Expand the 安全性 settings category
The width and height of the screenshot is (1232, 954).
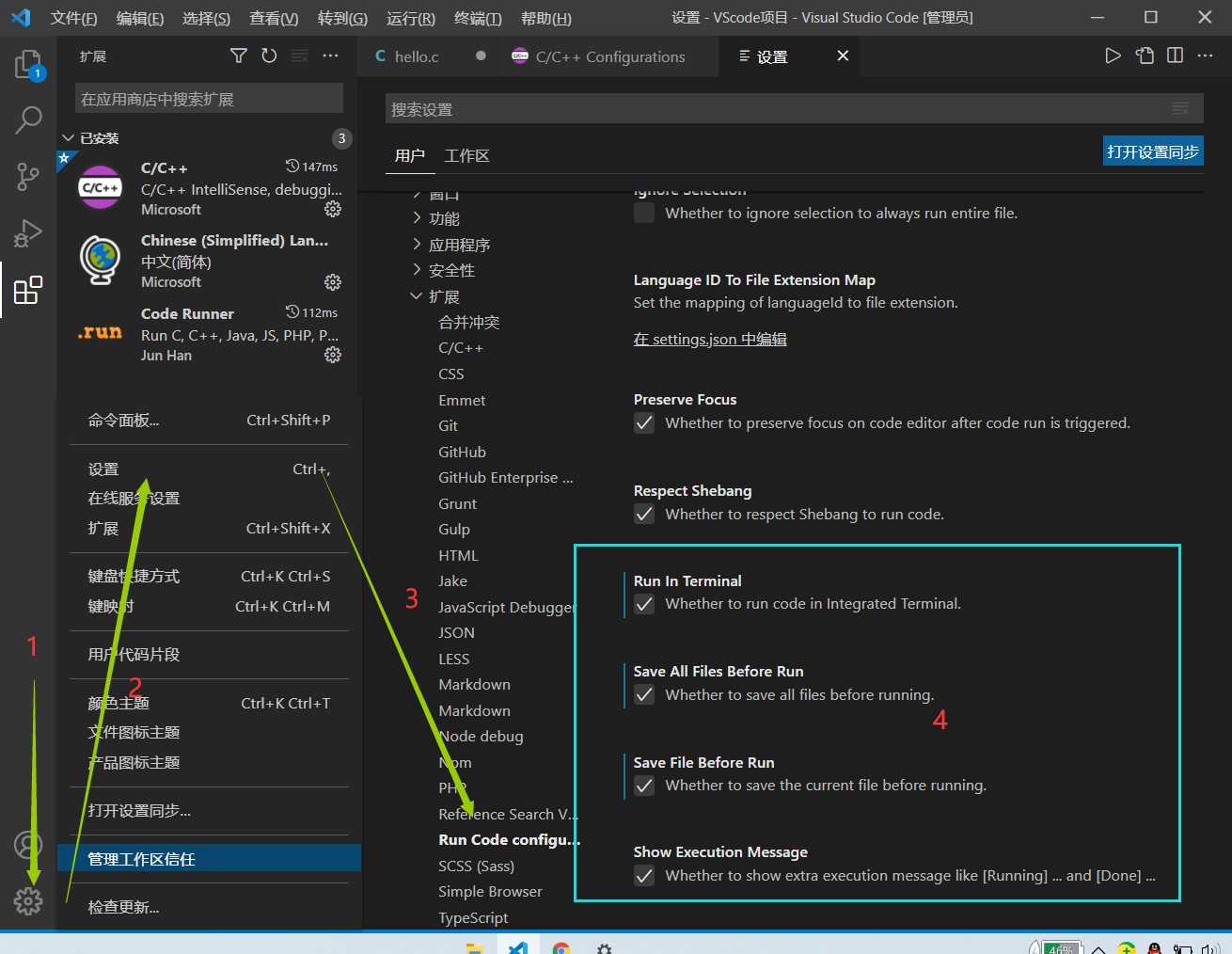pos(417,270)
